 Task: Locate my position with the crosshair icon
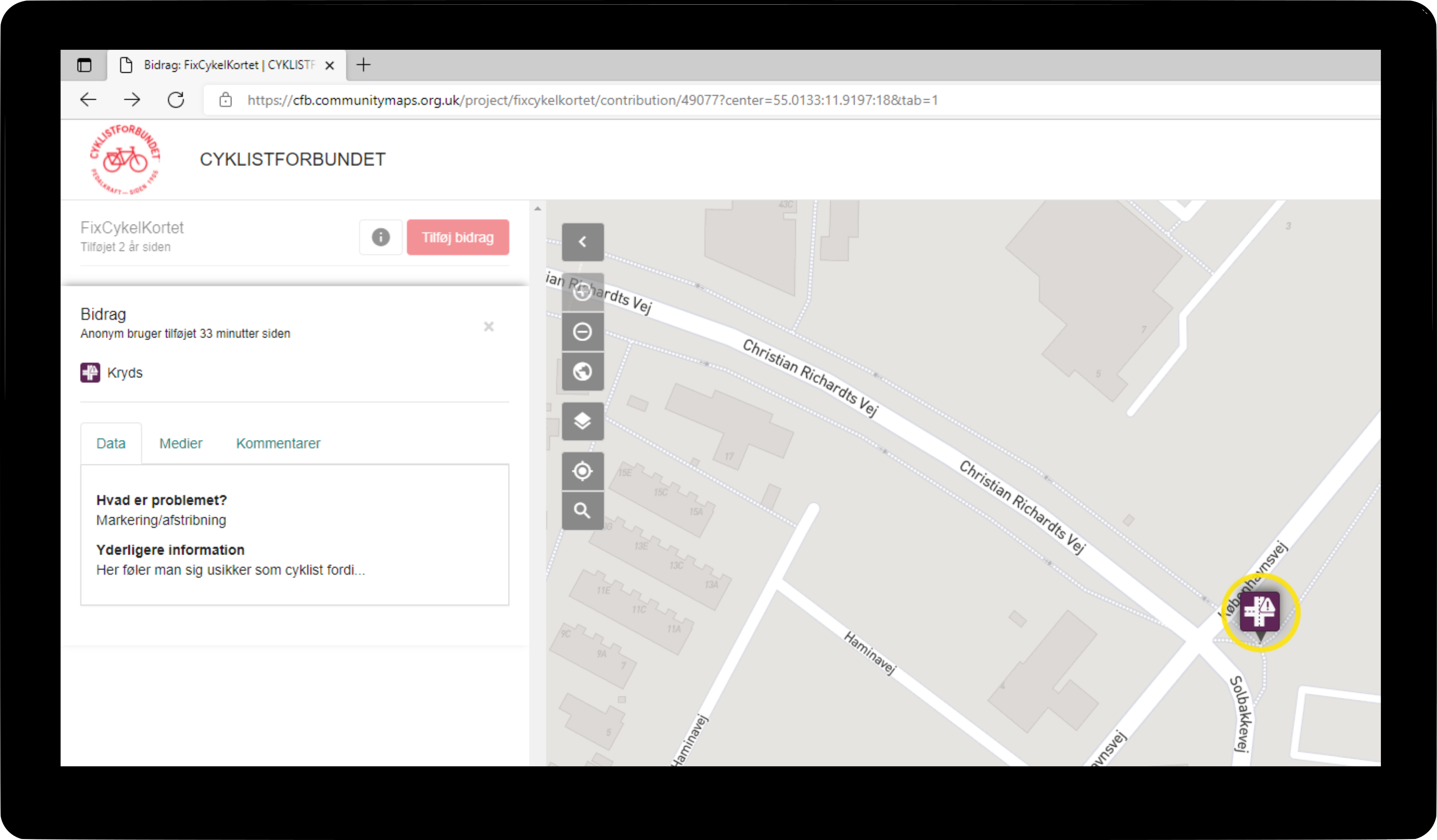coord(582,471)
